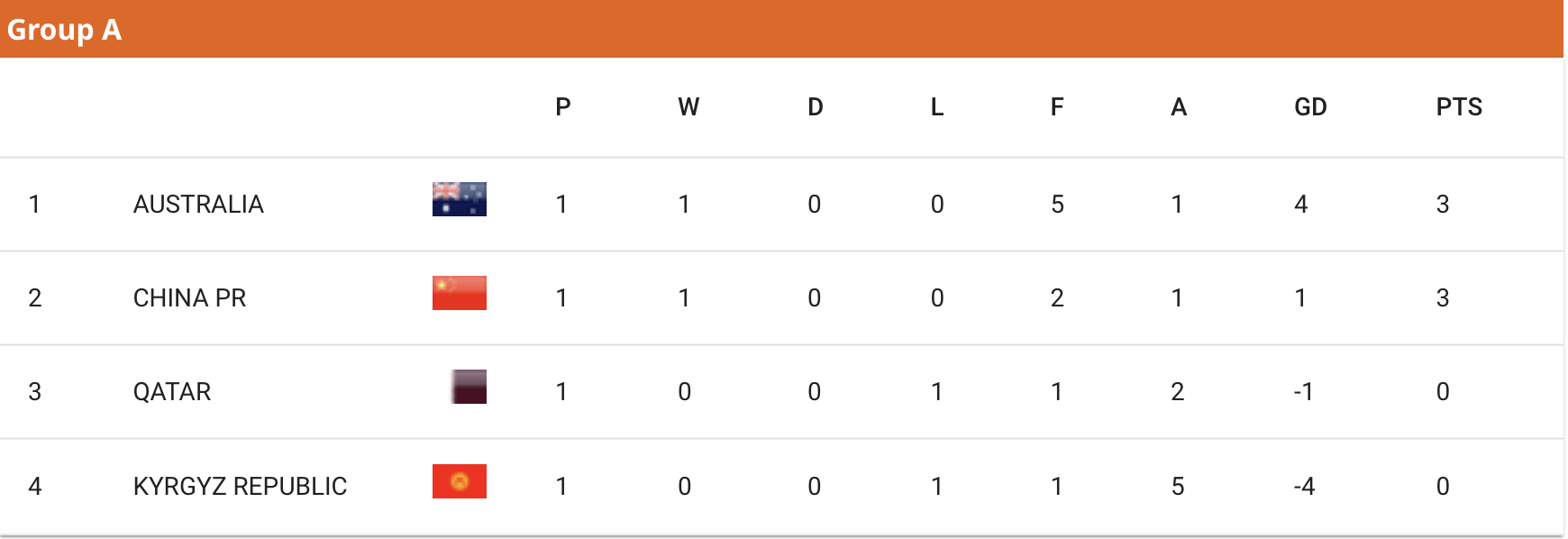The height and width of the screenshot is (539, 1568).
Task: Click the PTS column header
Action: point(1459,107)
